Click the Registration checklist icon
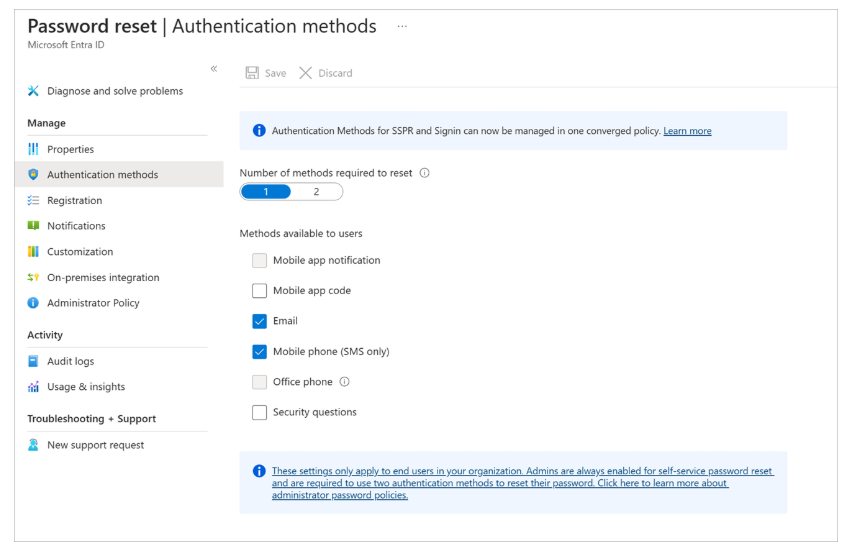857x558 pixels. (x=33, y=201)
